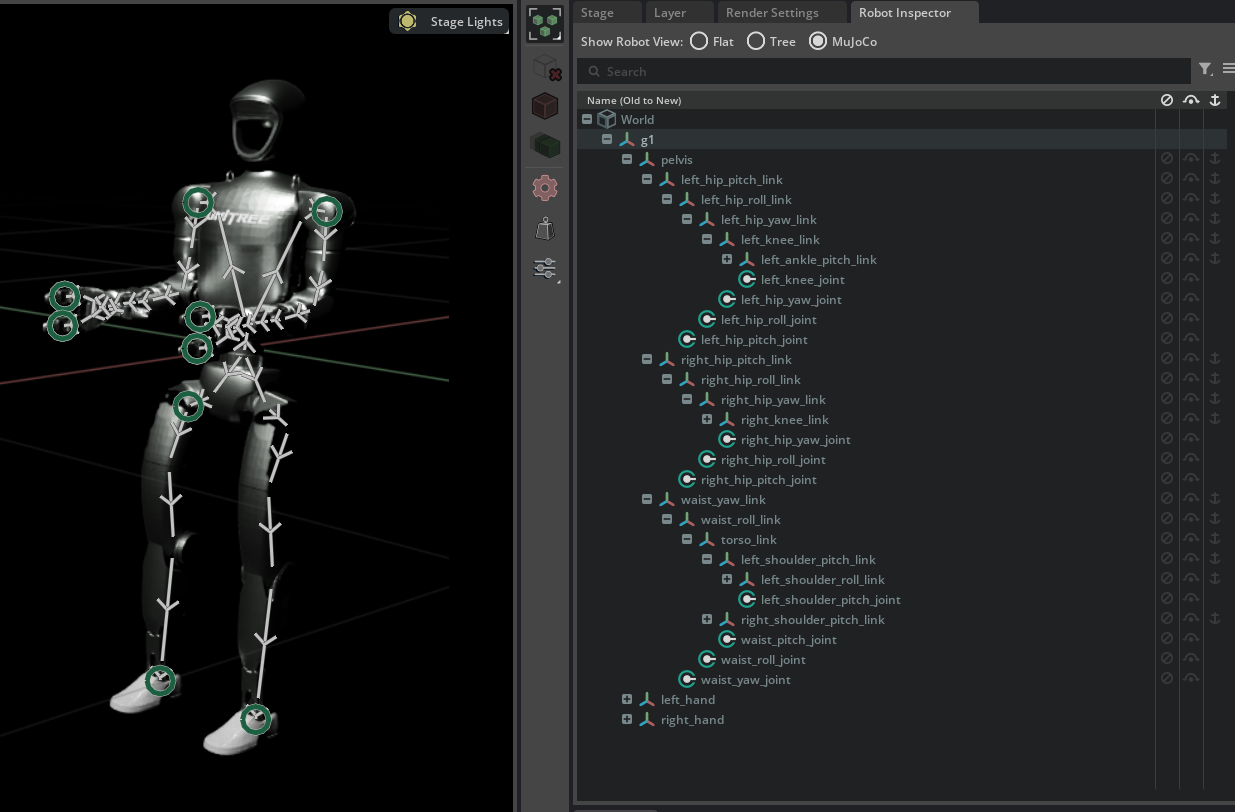Expand the right_knee_link tree node
1235x812 pixels.
coord(707,419)
